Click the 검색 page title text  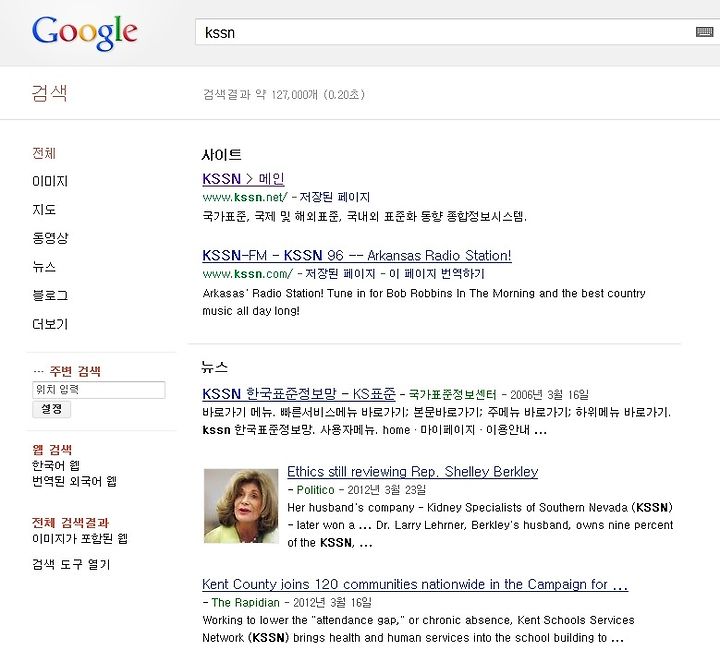[x=50, y=93]
